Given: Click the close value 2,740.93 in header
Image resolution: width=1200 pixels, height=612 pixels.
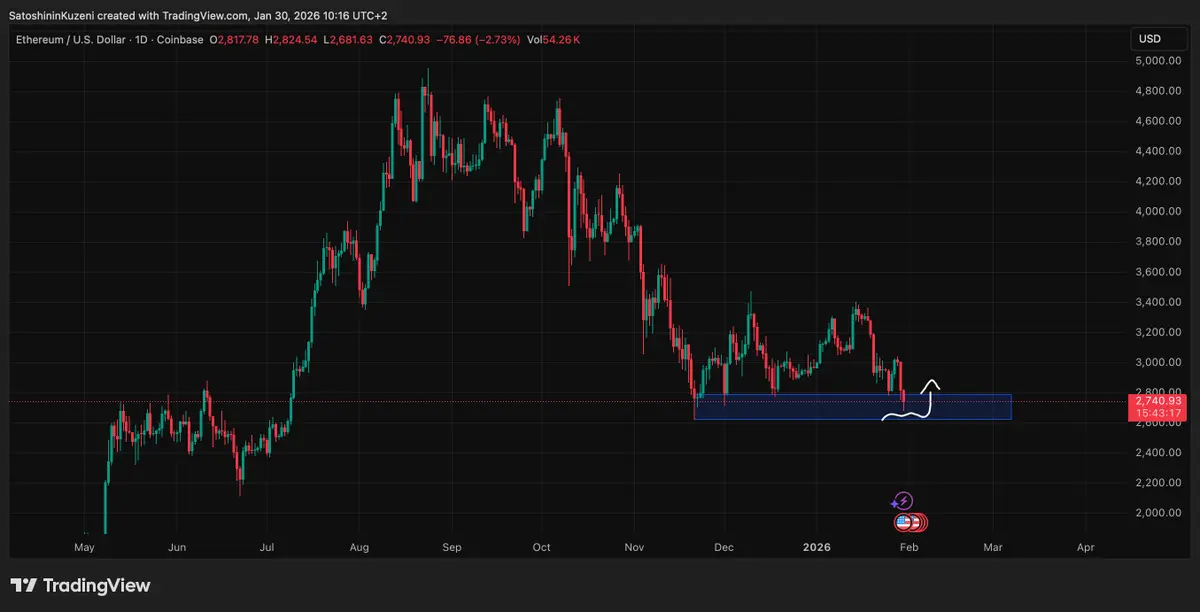Looking at the screenshot, I should pos(410,39).
